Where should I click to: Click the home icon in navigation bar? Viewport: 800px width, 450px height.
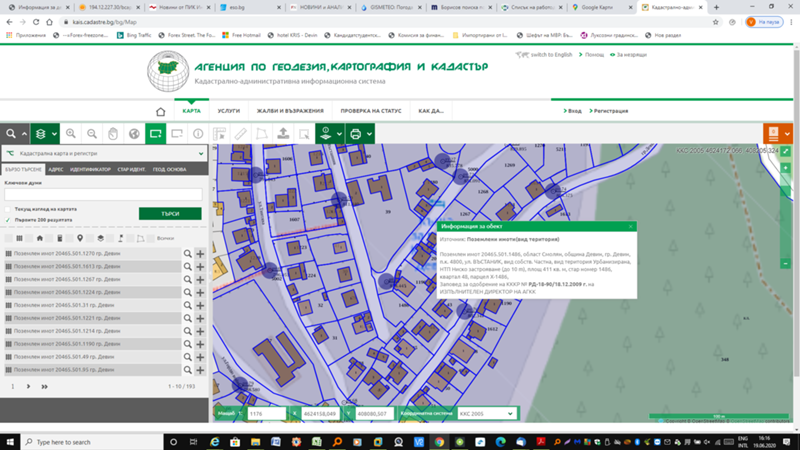click(160, 111)
